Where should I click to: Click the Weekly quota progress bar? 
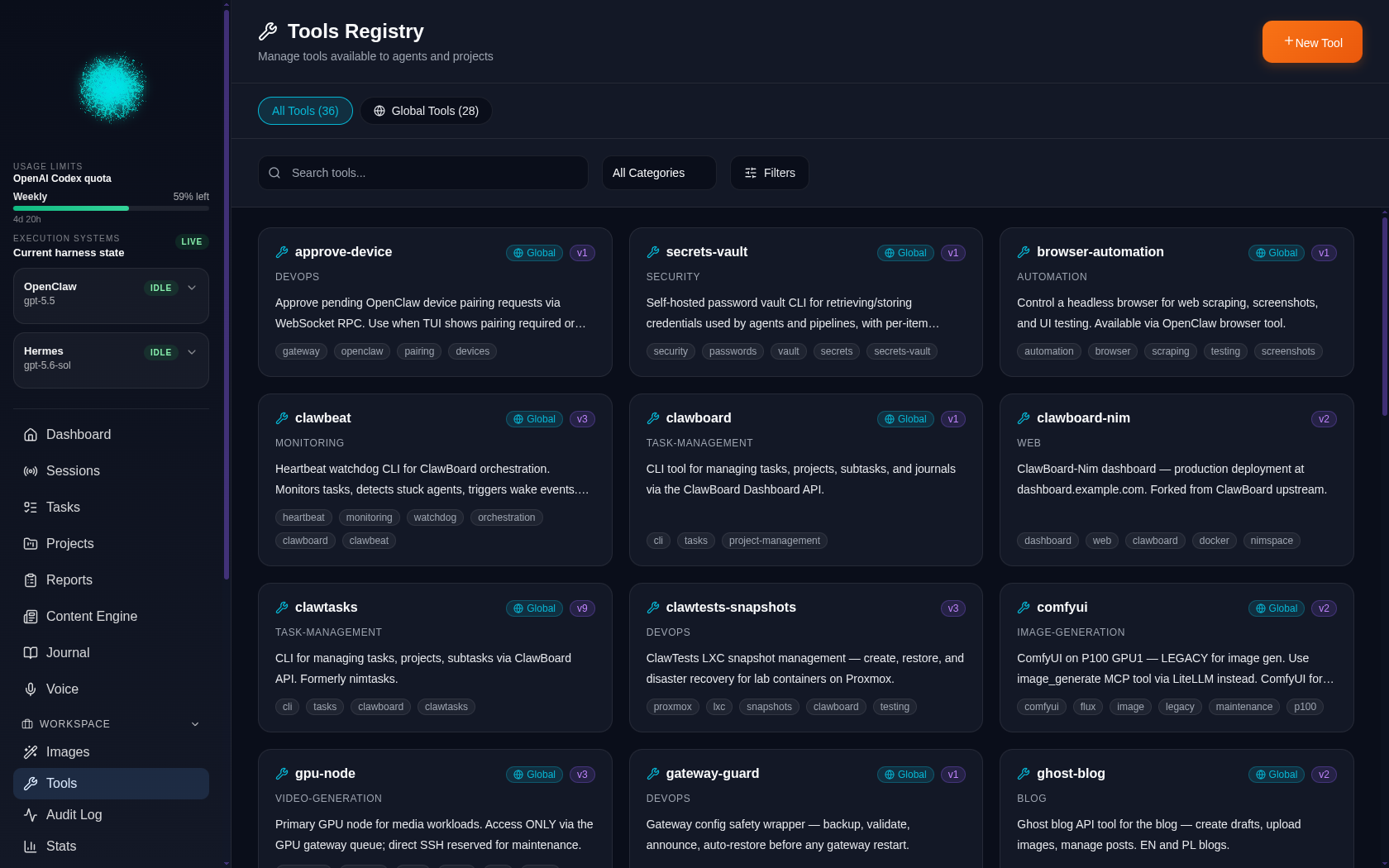[111, 208]
